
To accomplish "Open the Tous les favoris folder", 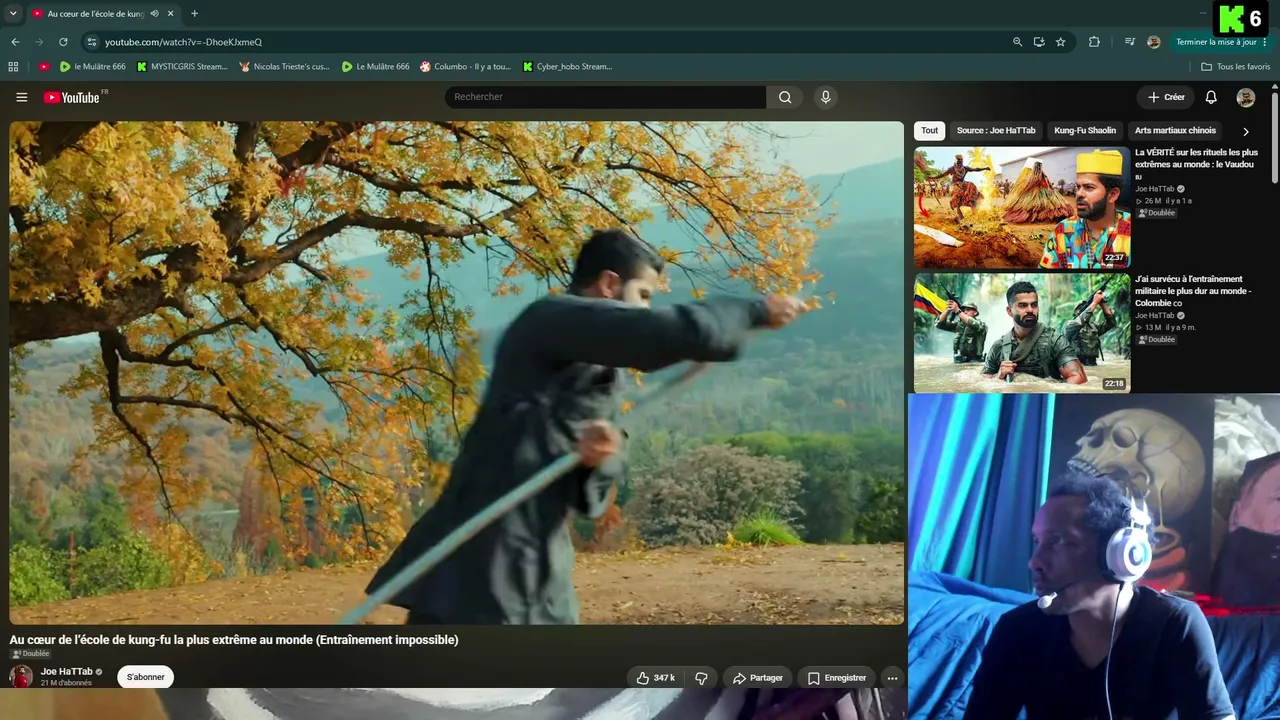I will click(x=1236, y=67).
